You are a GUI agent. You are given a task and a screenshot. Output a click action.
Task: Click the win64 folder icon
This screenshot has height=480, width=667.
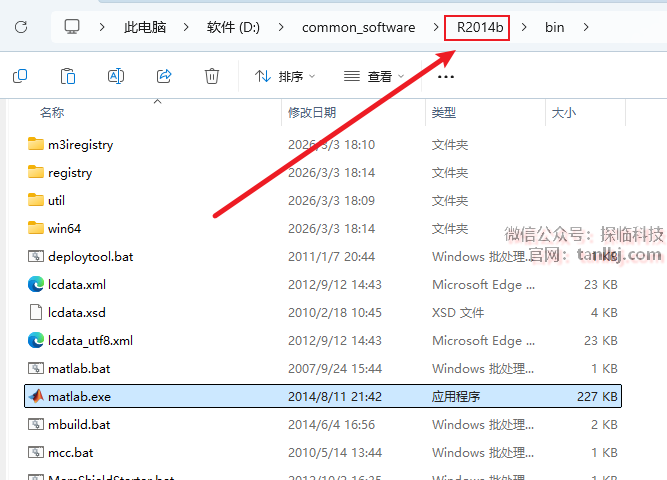point(36,228)
